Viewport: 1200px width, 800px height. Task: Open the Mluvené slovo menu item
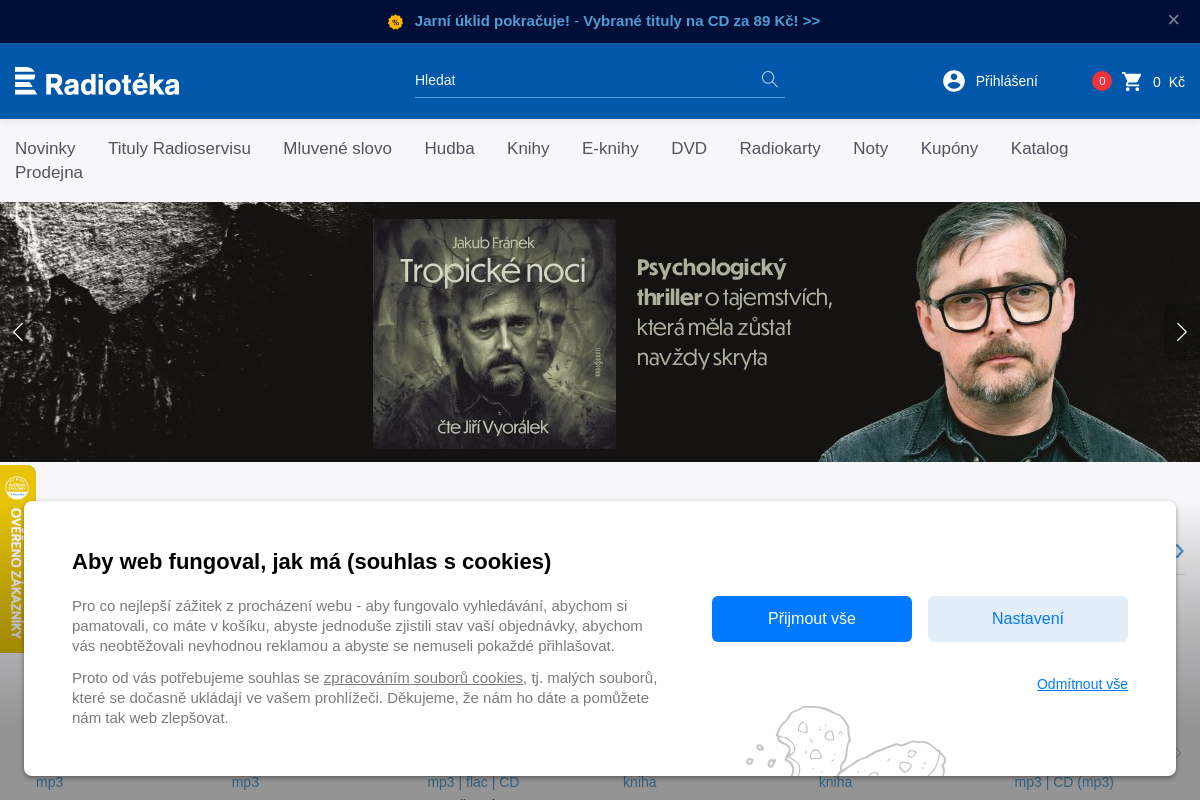coord(337,148)
